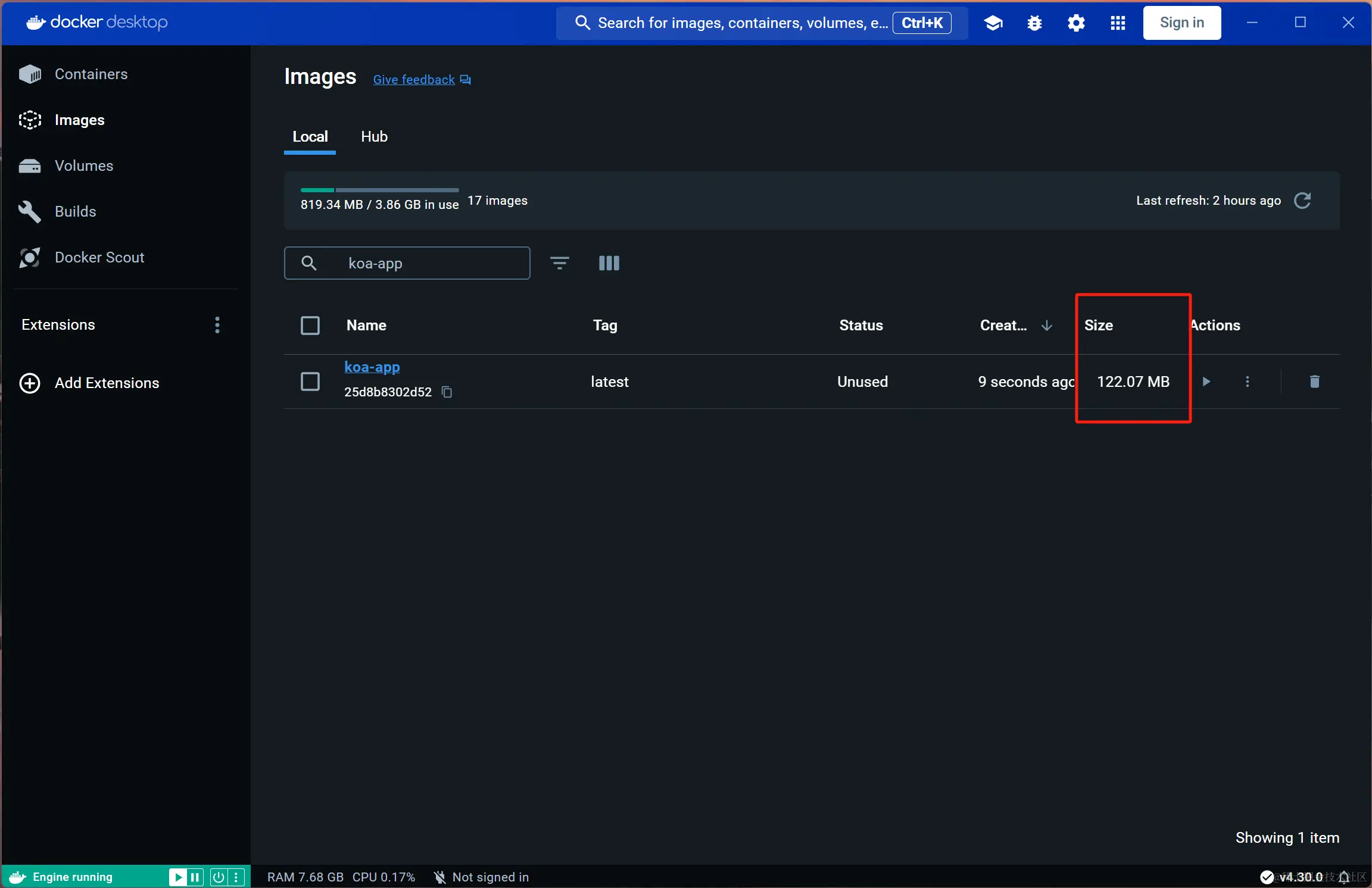Open Settings gear icon
Viewport: 1372px width, 888px height.
coord(1076,23)
